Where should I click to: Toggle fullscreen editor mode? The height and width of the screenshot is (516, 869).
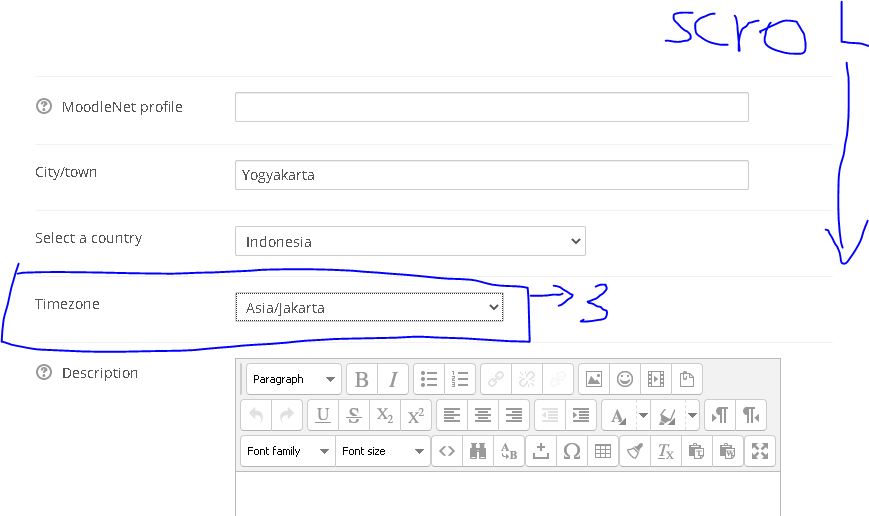tap(760, 451)
